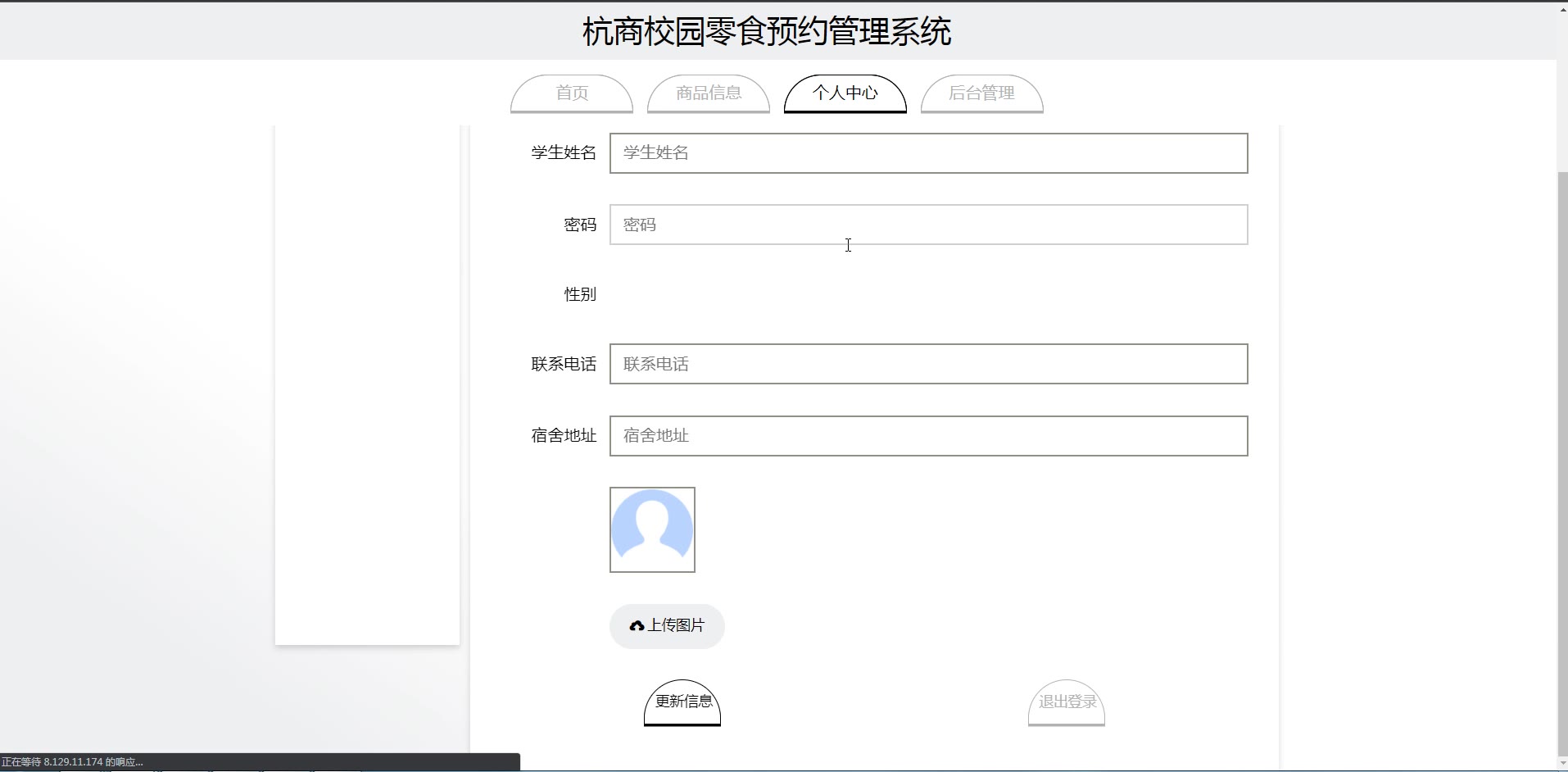Go to the 后台管理 tab

(981, 93)
